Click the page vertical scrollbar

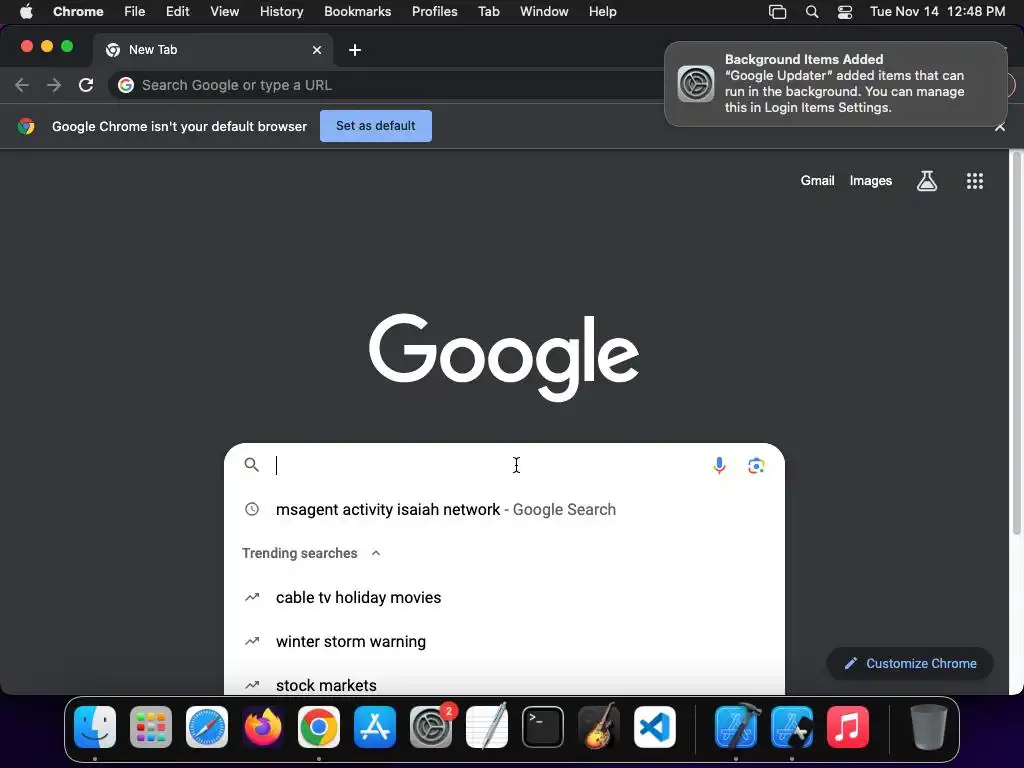click(x=1016, y=344)
